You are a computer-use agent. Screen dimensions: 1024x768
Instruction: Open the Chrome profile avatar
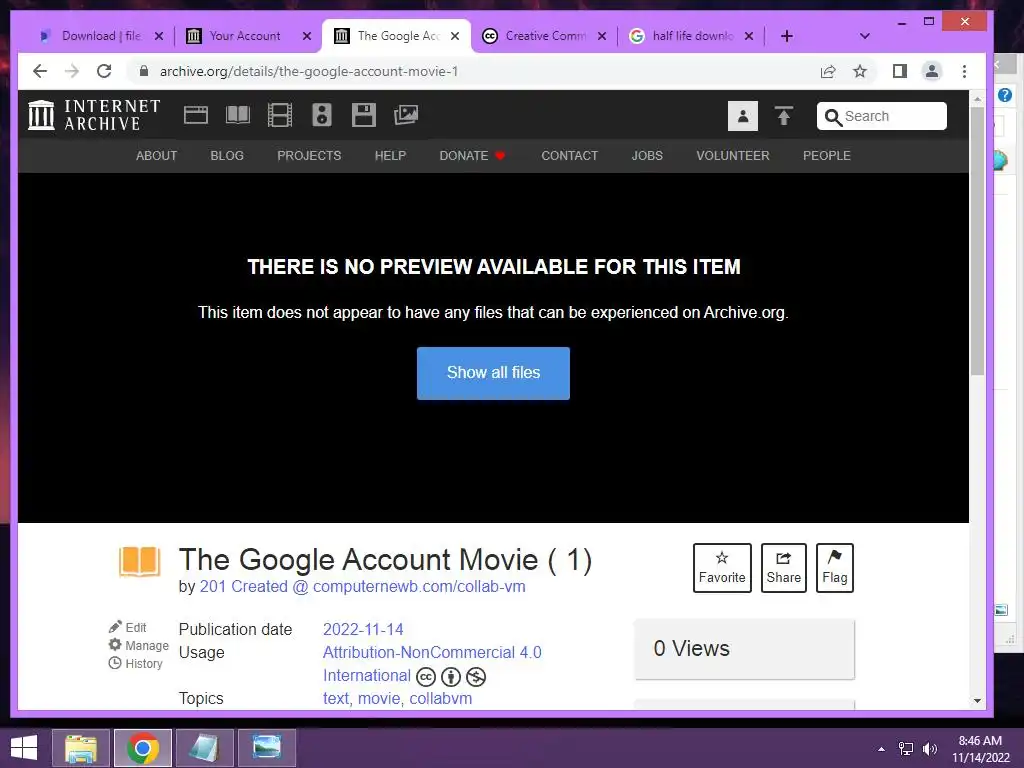click(932, 71)
